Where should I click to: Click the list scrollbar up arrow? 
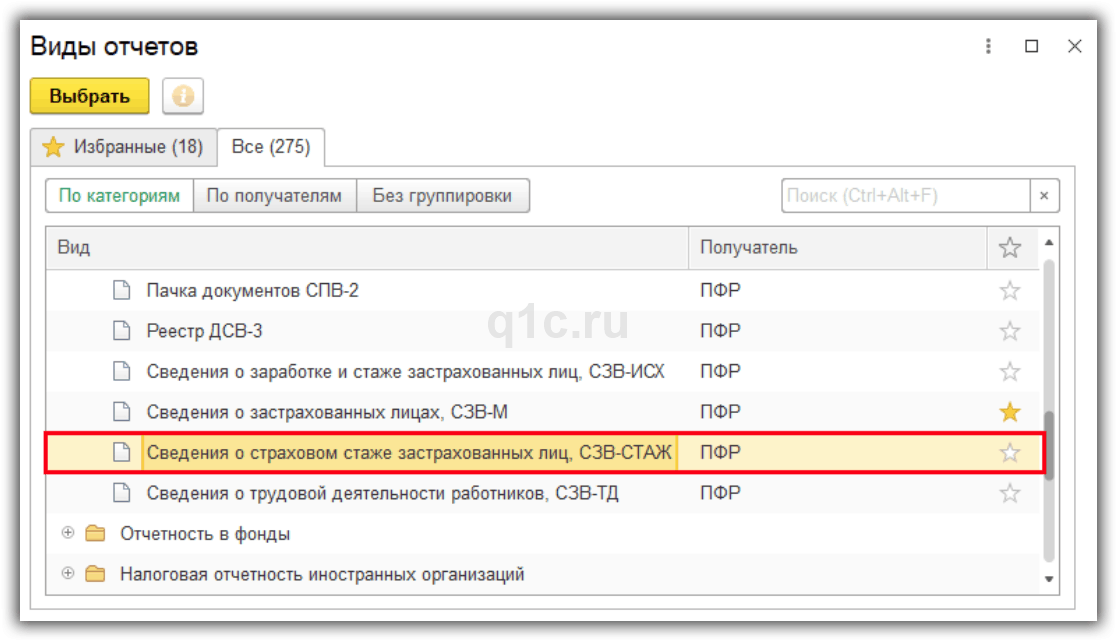tap(1049, 243)
